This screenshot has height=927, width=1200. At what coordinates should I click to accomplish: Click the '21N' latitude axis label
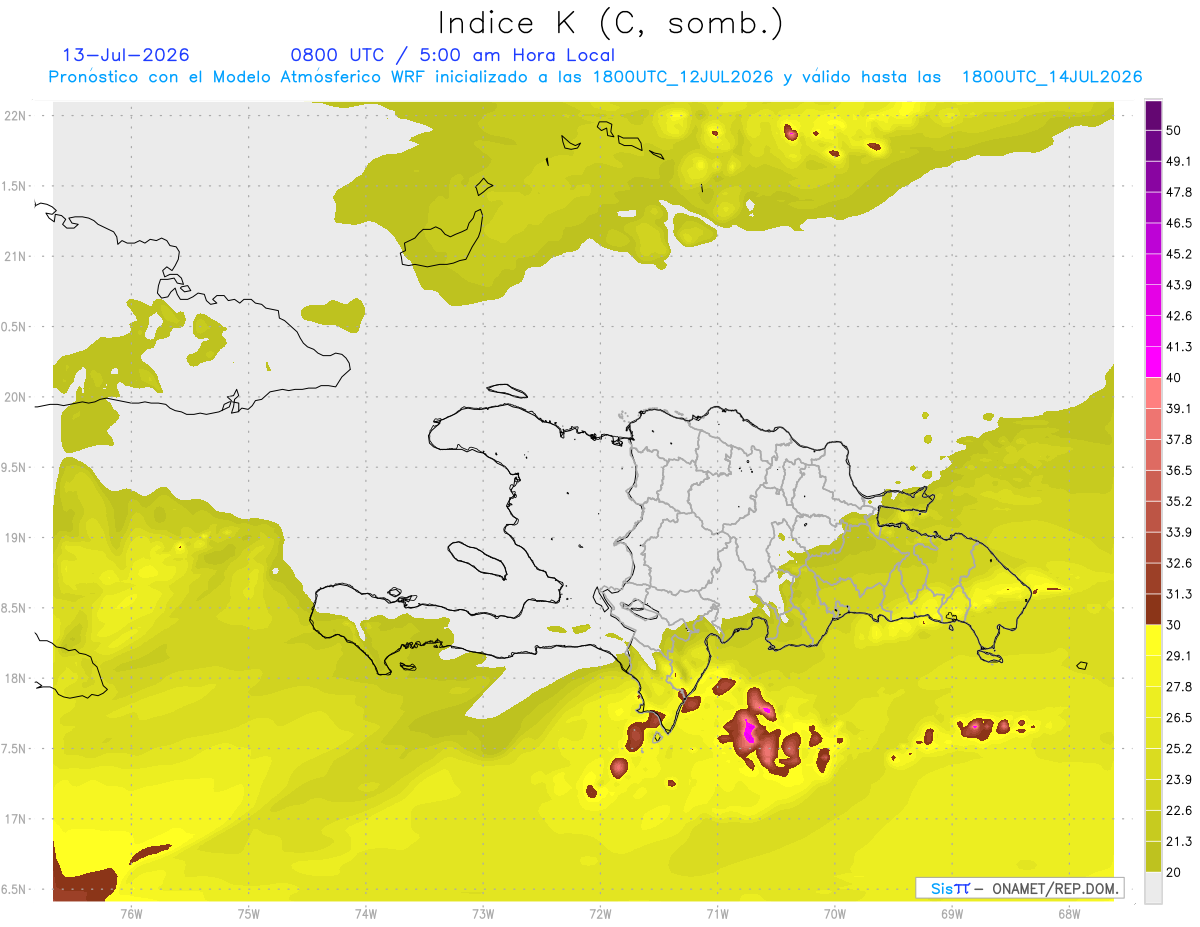tap(17, 256)
